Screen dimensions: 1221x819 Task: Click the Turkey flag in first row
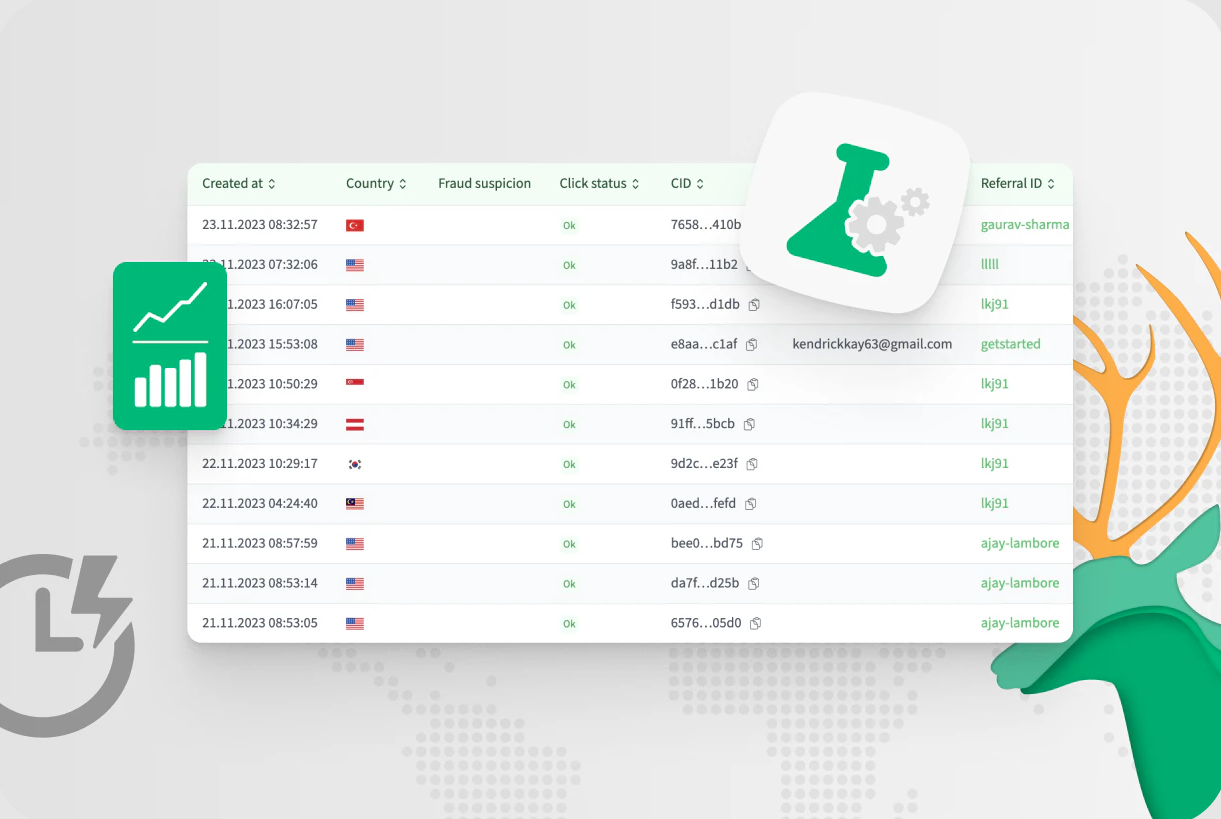[x=355, y=225]
